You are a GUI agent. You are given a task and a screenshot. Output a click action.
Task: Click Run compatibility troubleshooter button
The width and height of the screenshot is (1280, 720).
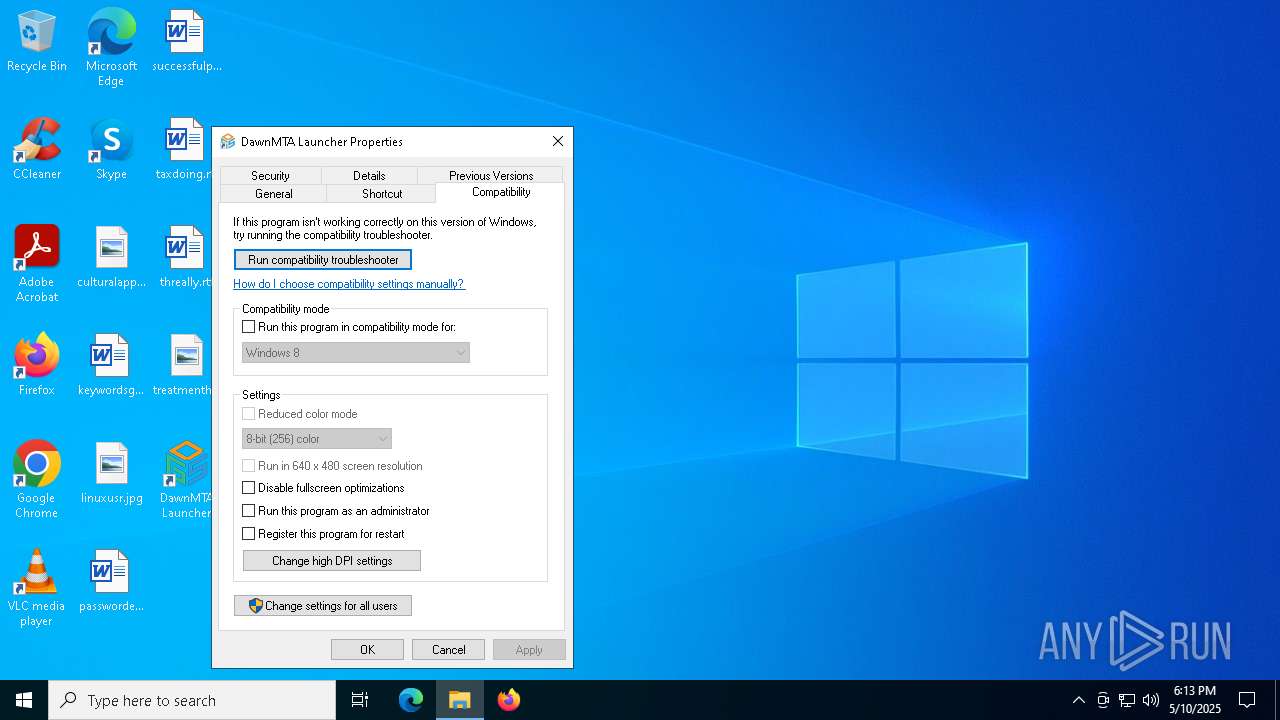pyautogui.click(x=323, y=260)
